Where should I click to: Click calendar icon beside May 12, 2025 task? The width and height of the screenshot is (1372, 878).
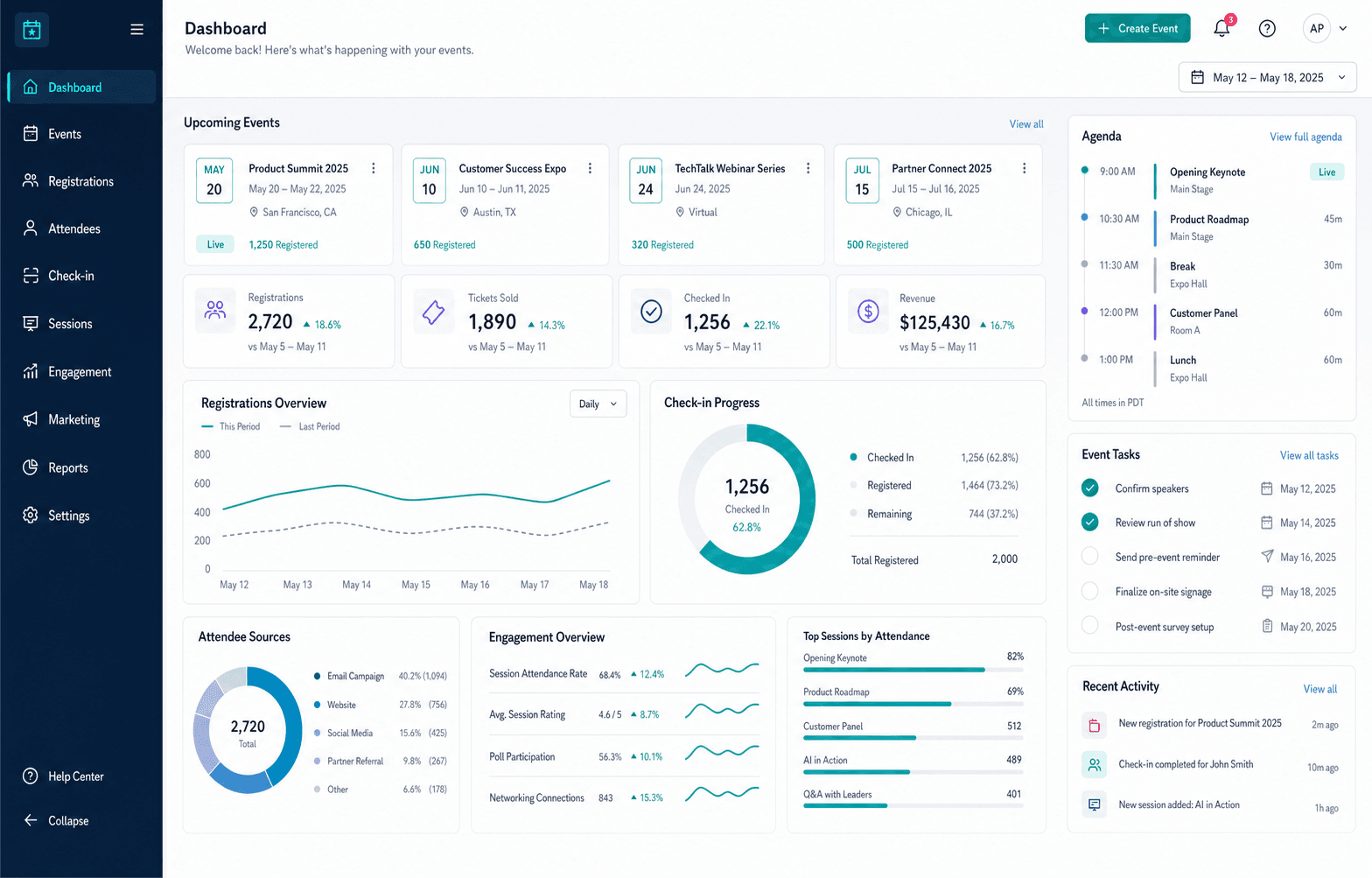coord(1266,488)
